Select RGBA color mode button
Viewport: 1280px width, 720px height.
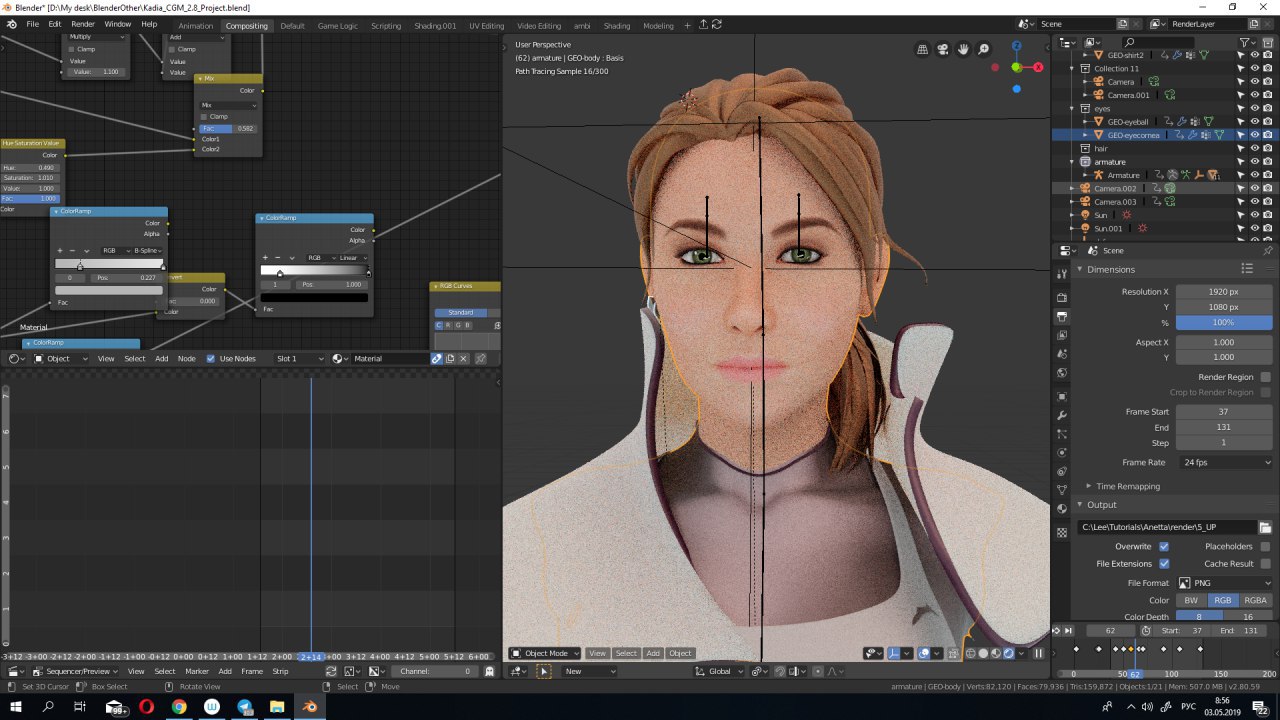[x=1256, y=600]
